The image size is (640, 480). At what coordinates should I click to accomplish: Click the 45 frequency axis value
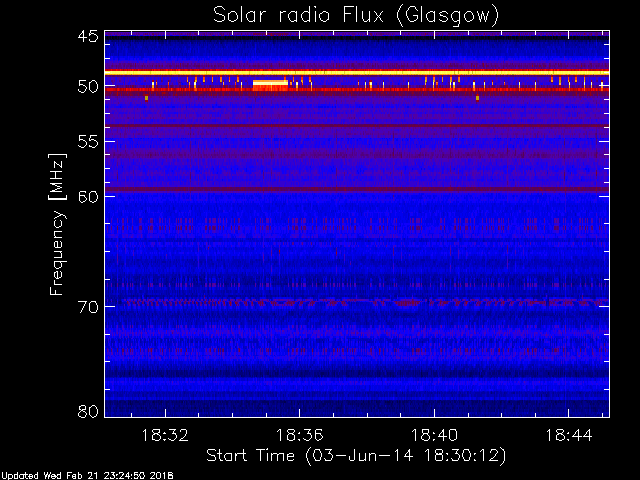click(88, 36)
